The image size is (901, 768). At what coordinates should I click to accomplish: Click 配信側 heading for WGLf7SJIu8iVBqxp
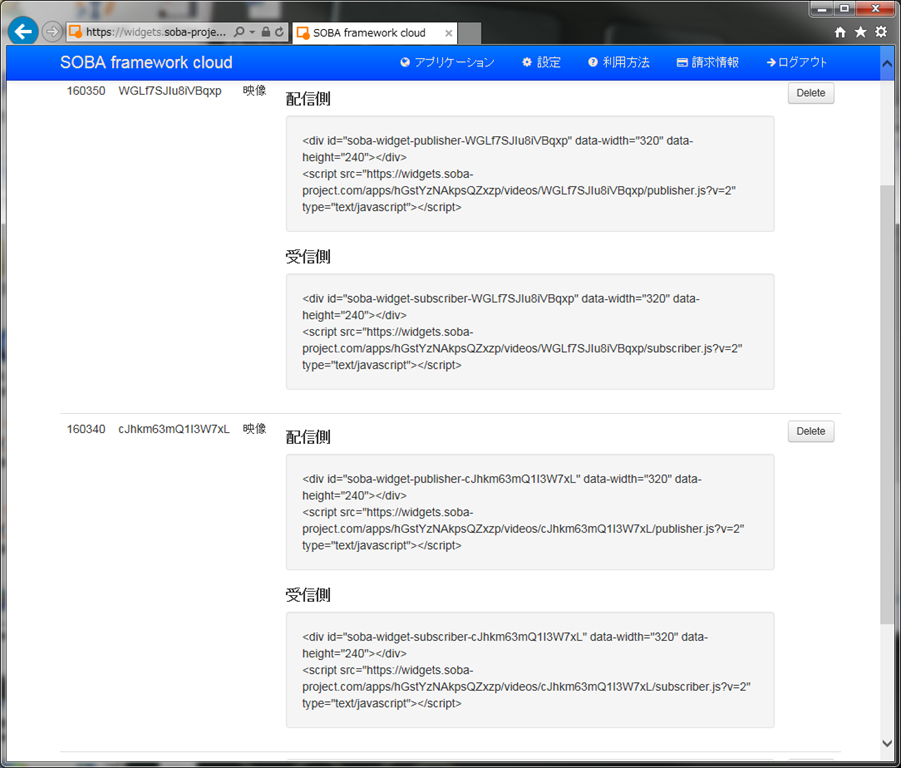308,99
